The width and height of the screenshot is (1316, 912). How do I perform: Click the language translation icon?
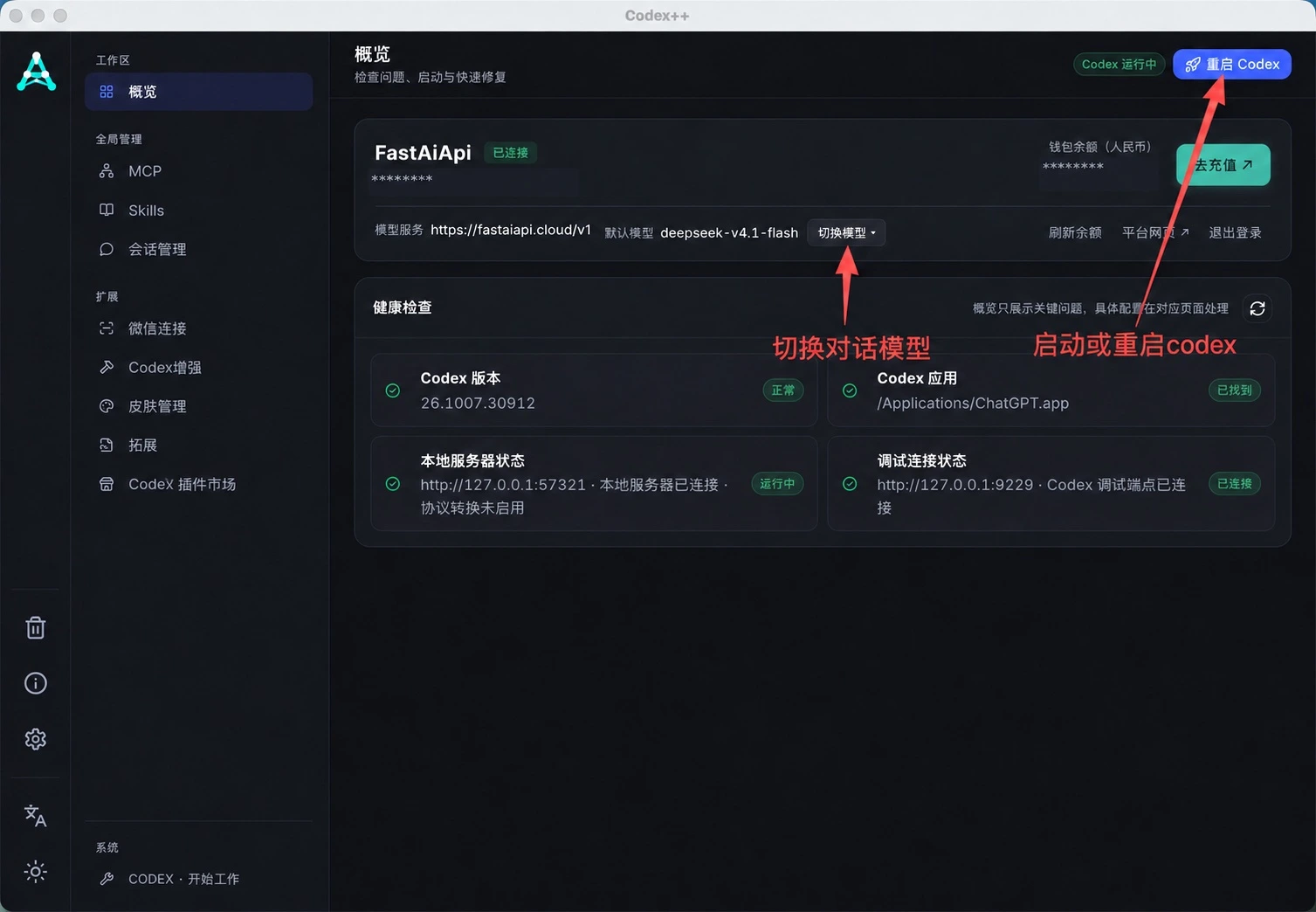pos(35,815)
